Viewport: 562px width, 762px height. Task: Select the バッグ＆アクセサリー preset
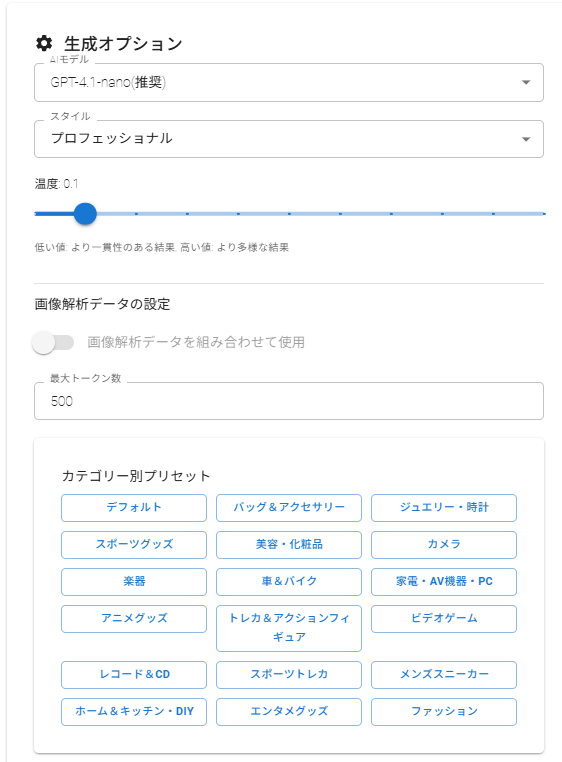tap(289, 508)
